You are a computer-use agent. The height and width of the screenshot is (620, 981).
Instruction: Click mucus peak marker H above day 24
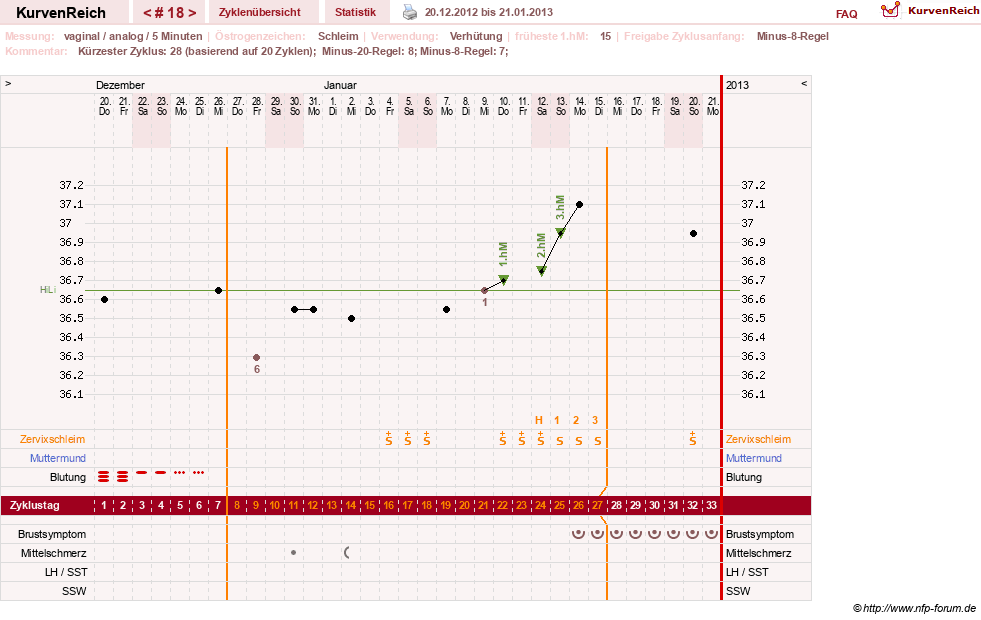[539, 420]
